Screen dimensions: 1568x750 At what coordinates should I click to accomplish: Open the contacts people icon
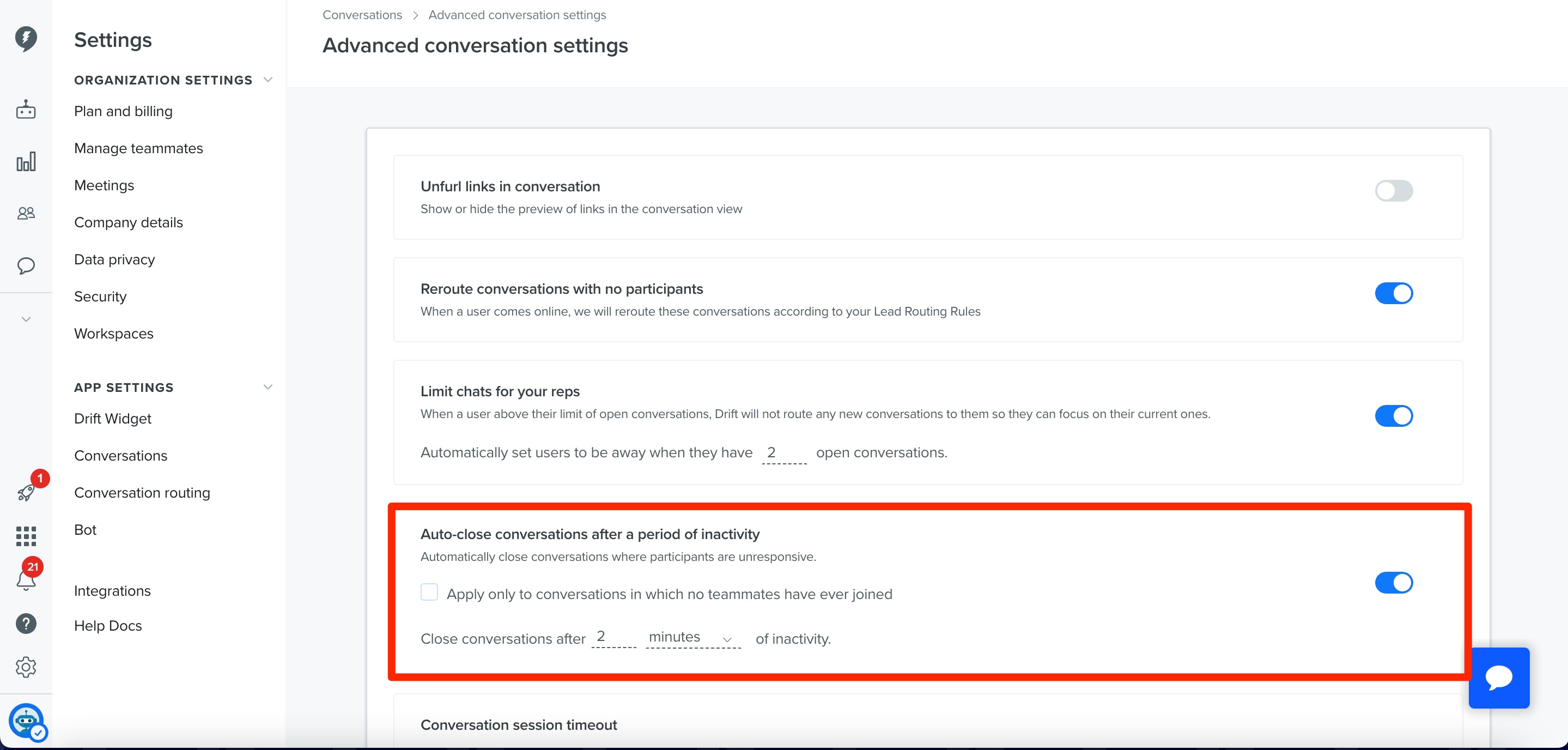pos(26,213)
